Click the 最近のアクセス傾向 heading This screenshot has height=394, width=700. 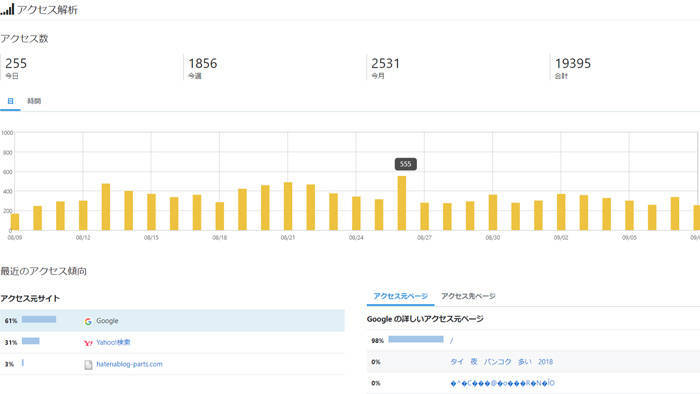(43, 271)
